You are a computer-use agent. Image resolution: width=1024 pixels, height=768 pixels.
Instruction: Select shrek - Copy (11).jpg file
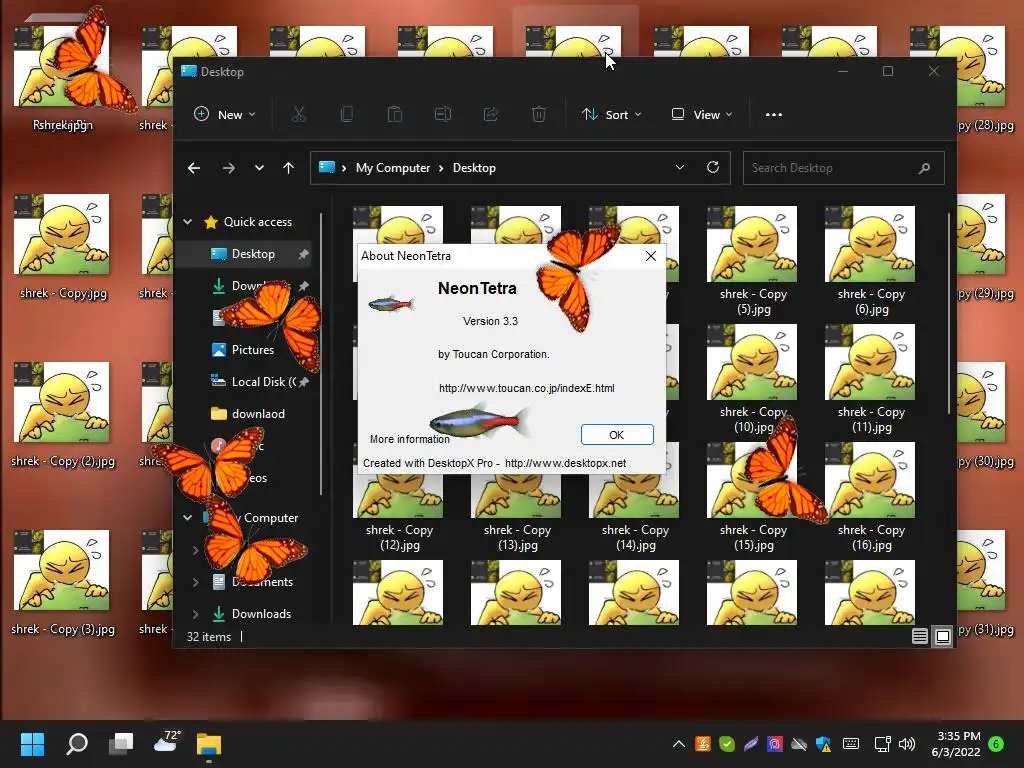[871, 379]
